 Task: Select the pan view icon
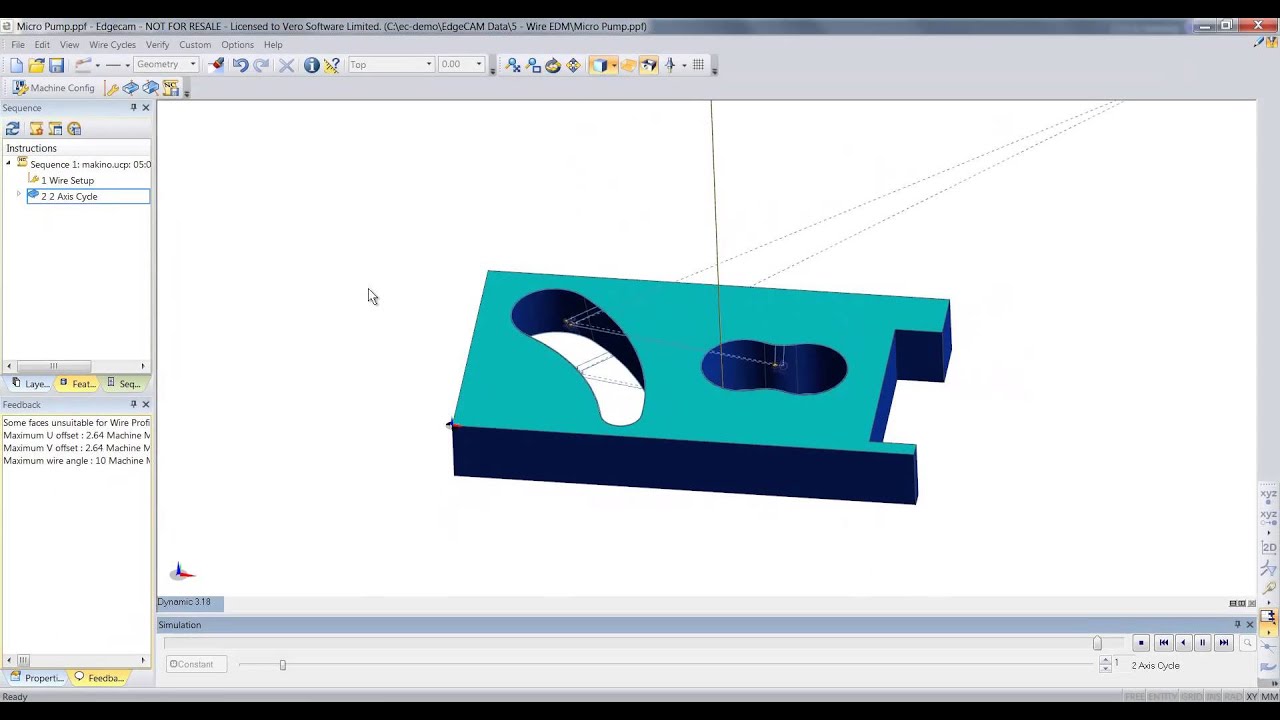(x=573, y=65)
